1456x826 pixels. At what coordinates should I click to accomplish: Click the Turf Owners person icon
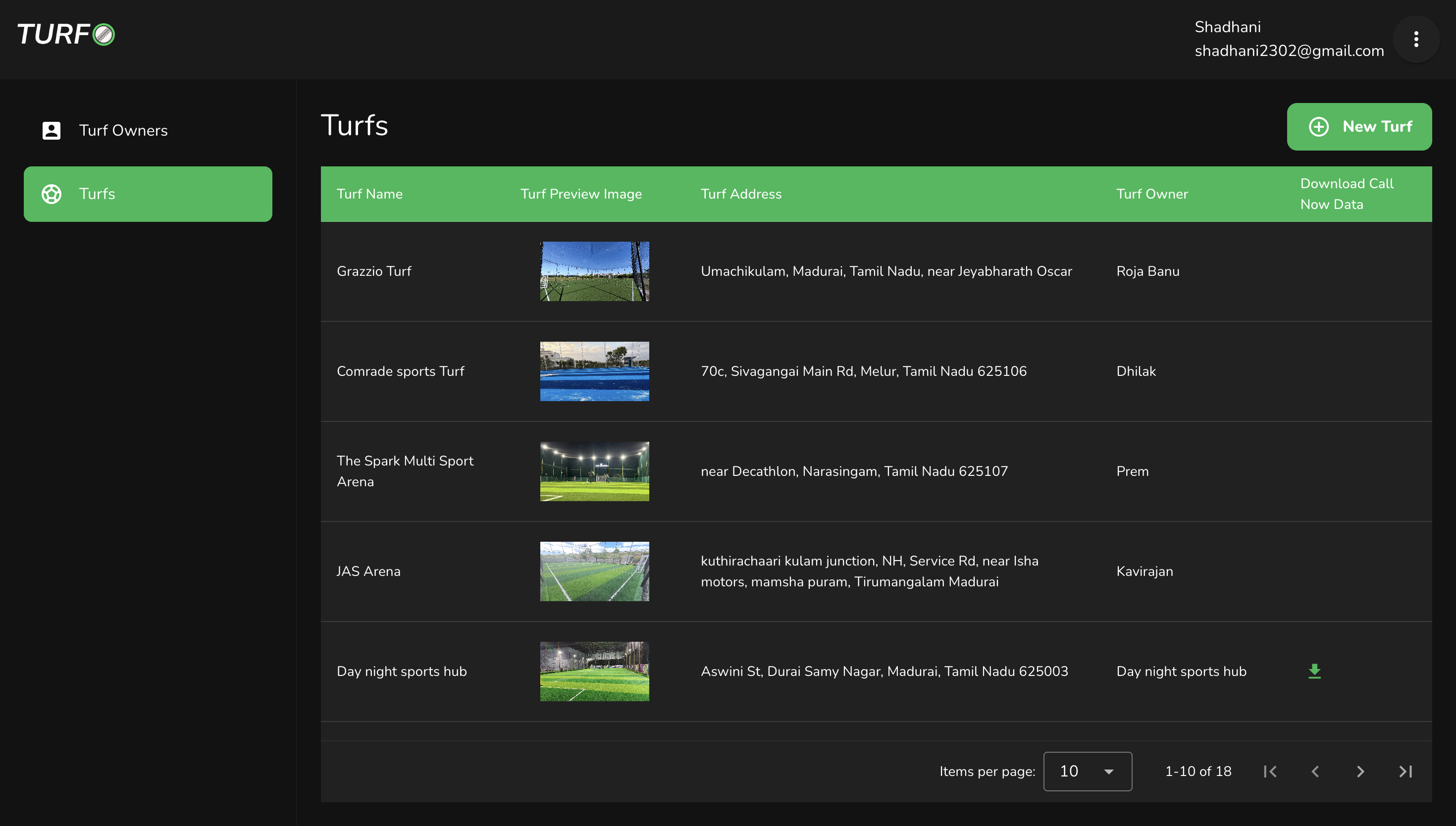(51, 130)
